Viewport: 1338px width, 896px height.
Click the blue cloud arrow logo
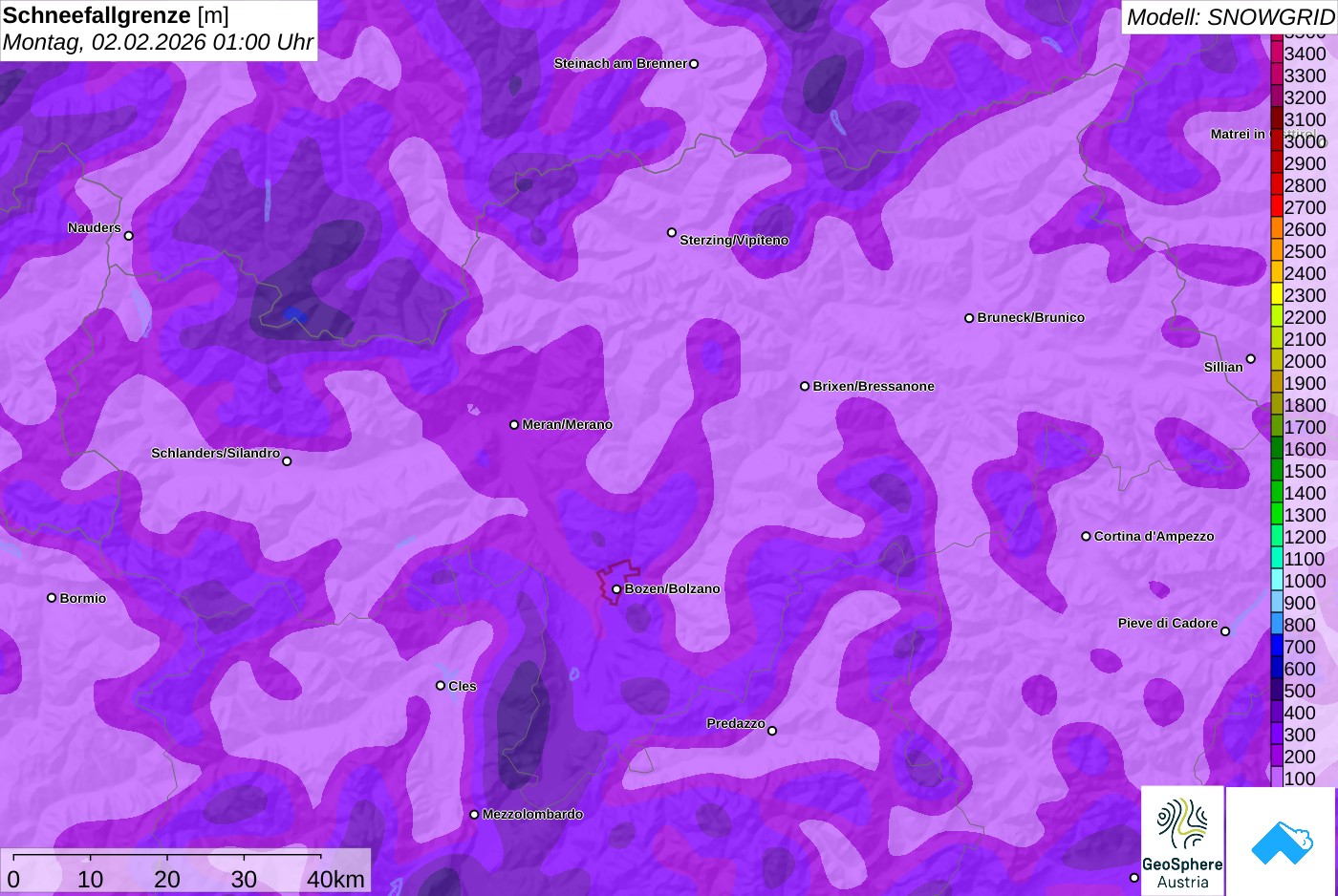pyautogui.click(x=1282, y=841)
